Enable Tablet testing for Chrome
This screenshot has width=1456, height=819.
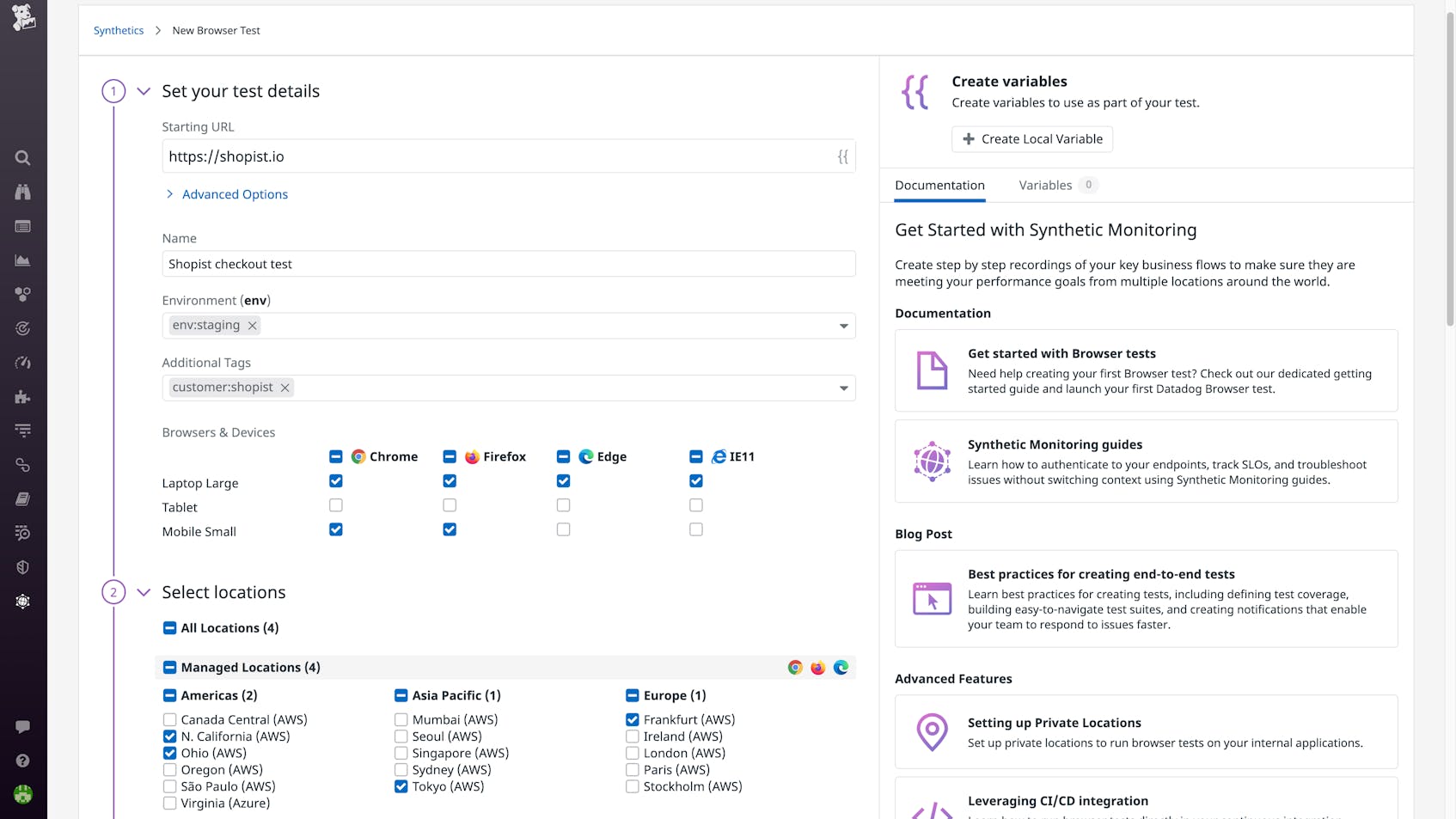(x=335, y=505)
